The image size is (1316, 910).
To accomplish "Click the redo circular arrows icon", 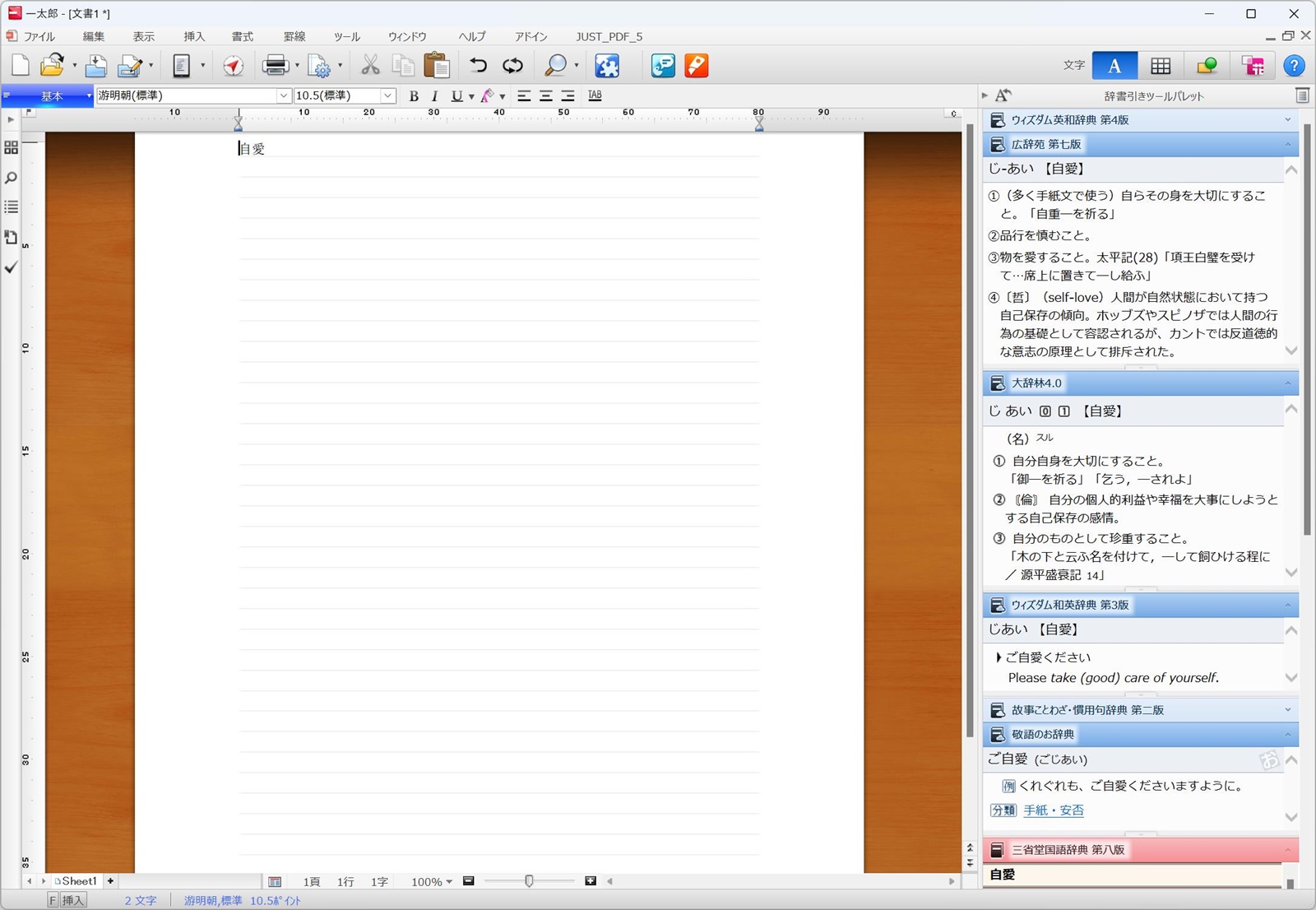I will tap(512, 65).
